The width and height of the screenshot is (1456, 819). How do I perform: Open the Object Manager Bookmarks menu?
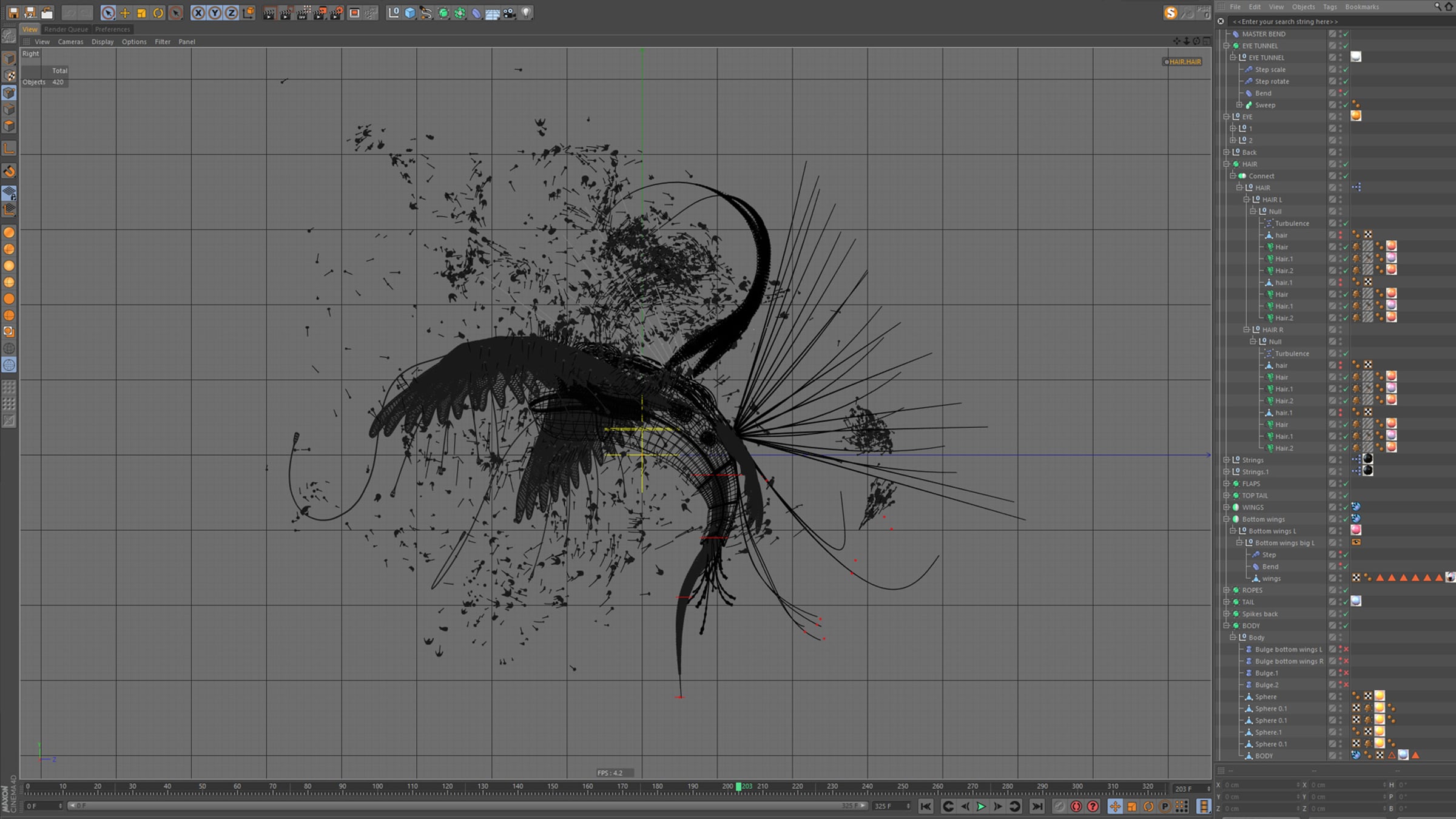click(x=1362, y=7)
